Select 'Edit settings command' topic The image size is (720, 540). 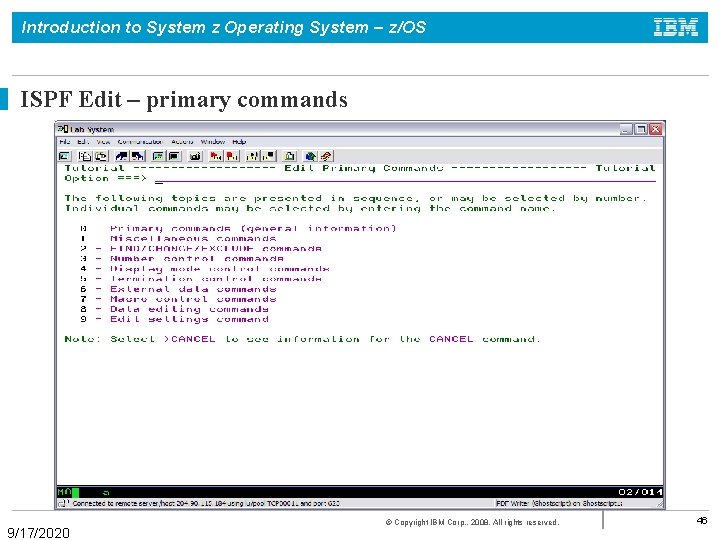[189, 319]
